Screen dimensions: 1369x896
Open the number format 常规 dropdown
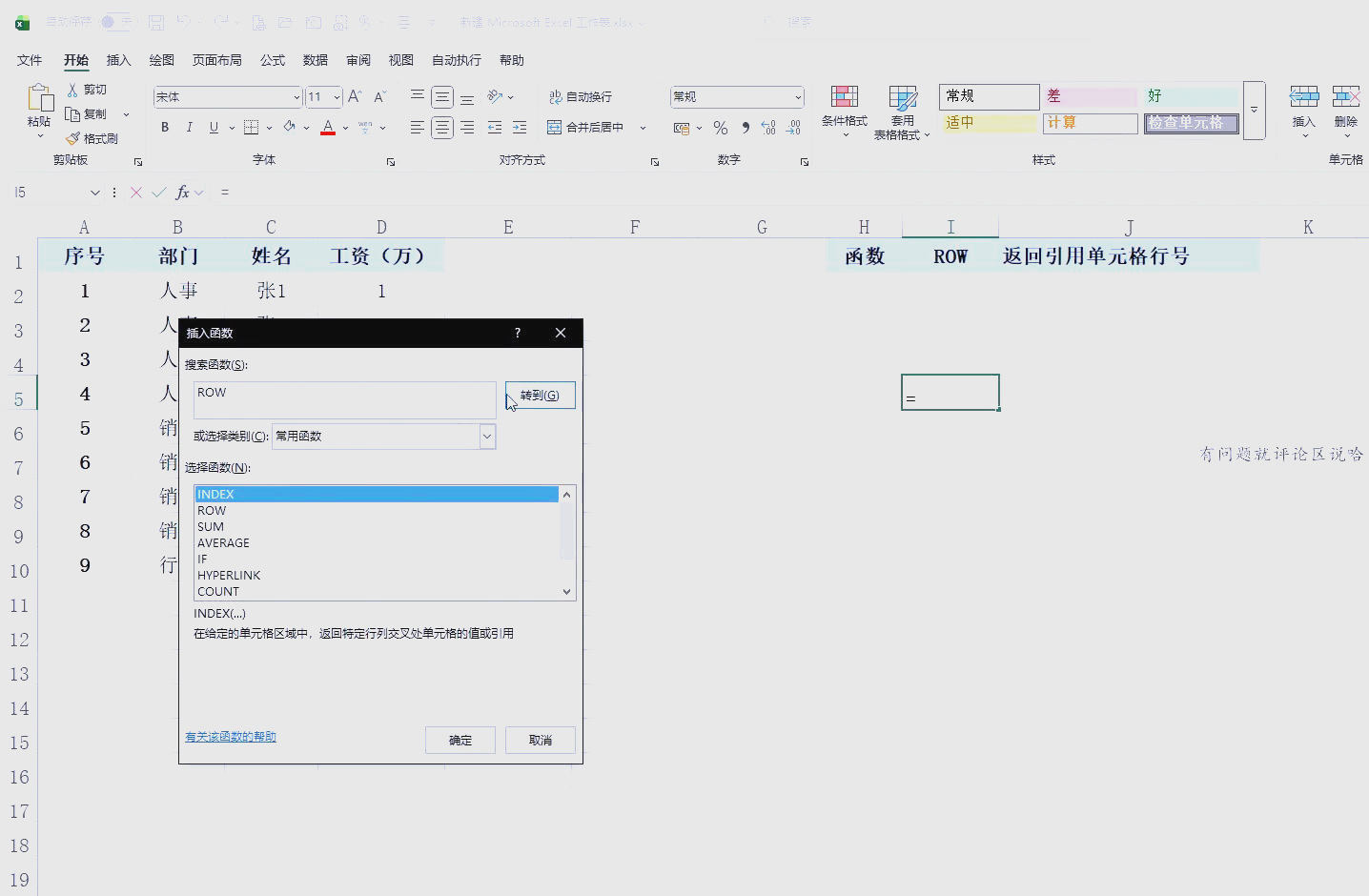(x=798, y=97)
